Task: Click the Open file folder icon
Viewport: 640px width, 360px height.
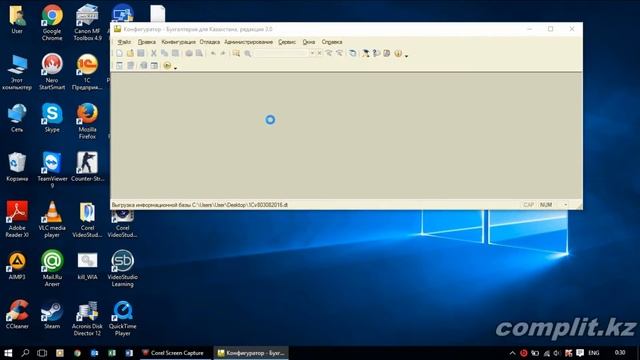Action: 130,53
